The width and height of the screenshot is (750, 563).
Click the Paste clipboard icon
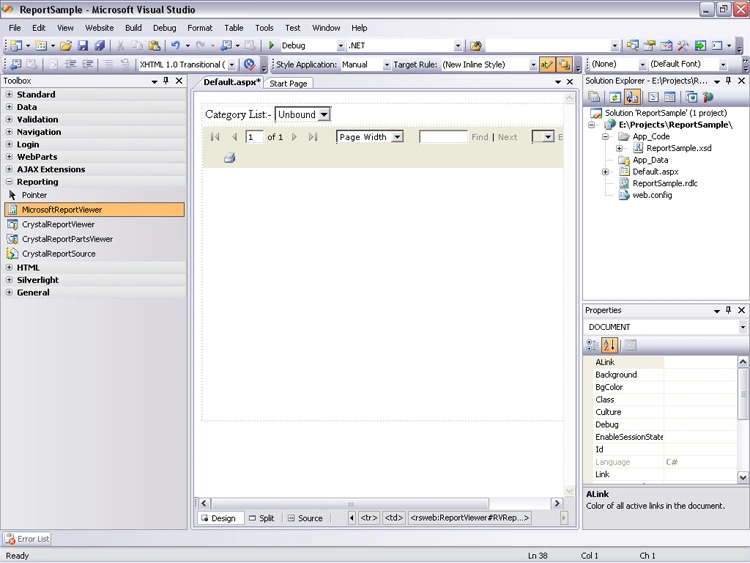(x=154, y=45)
